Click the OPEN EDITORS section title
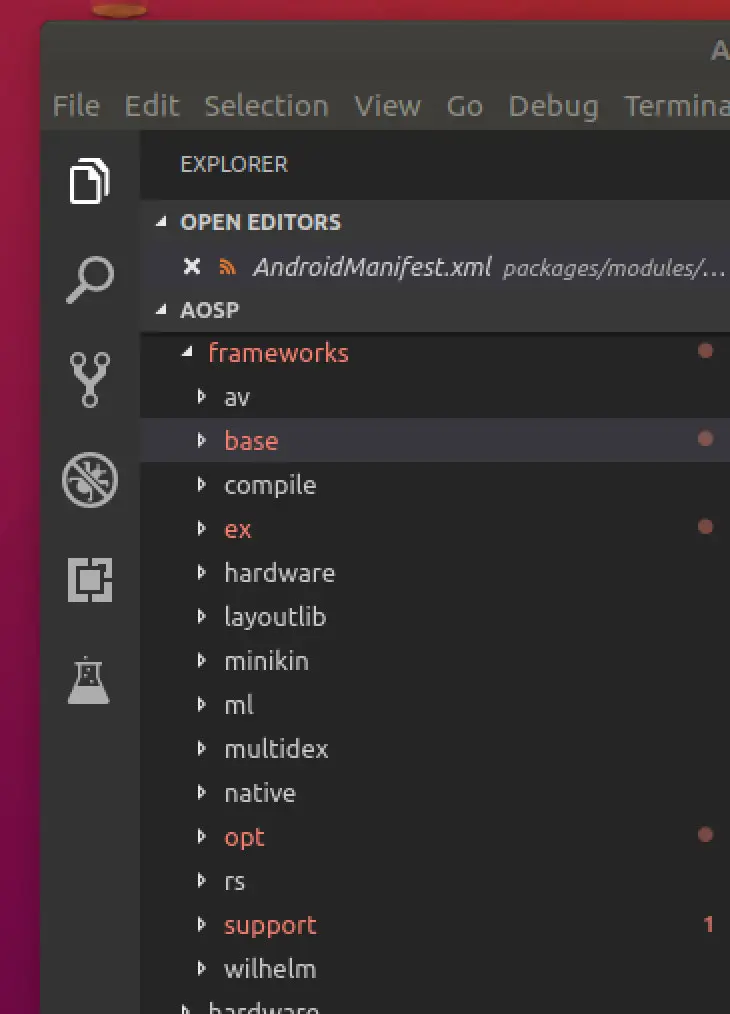The height and width of the screenshot is (1014, 730). [261, 222]
